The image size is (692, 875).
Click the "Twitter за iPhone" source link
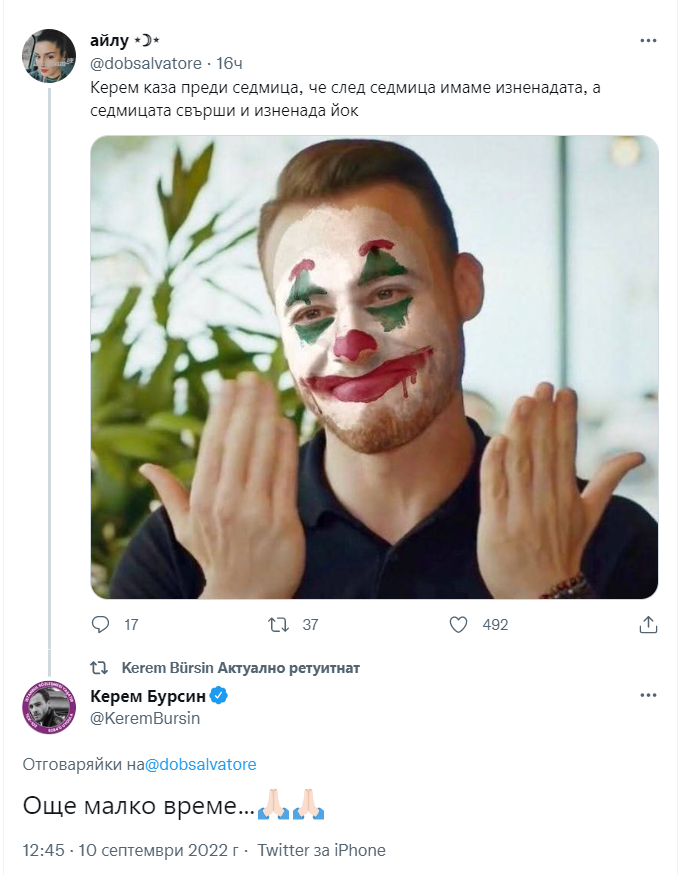pyautogui.click(x=321, y=850)
